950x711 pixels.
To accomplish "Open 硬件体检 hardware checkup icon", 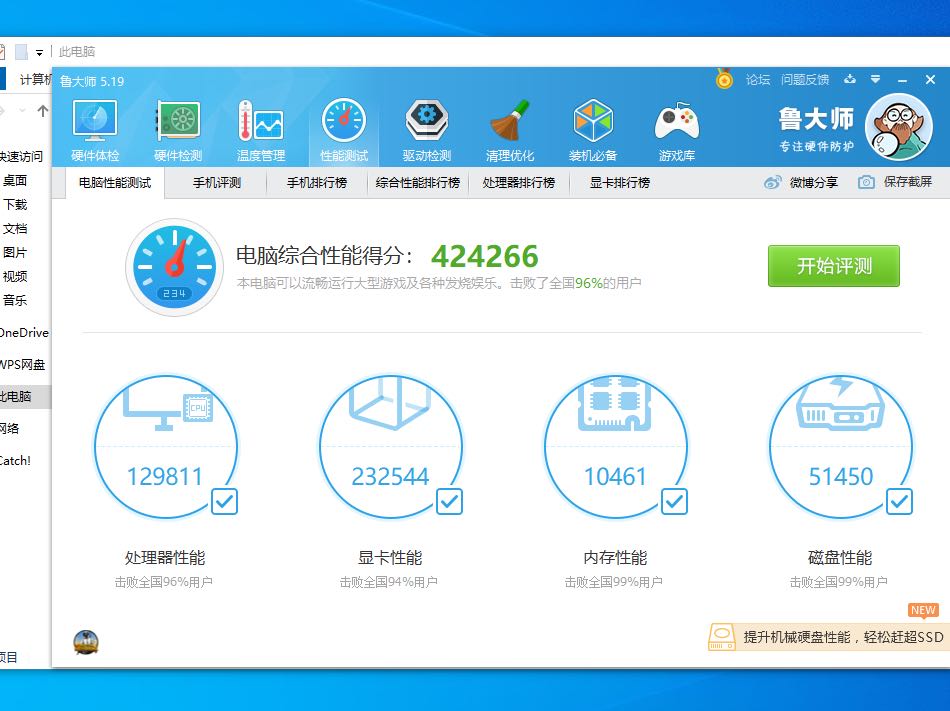I will [x=95, y=121].
